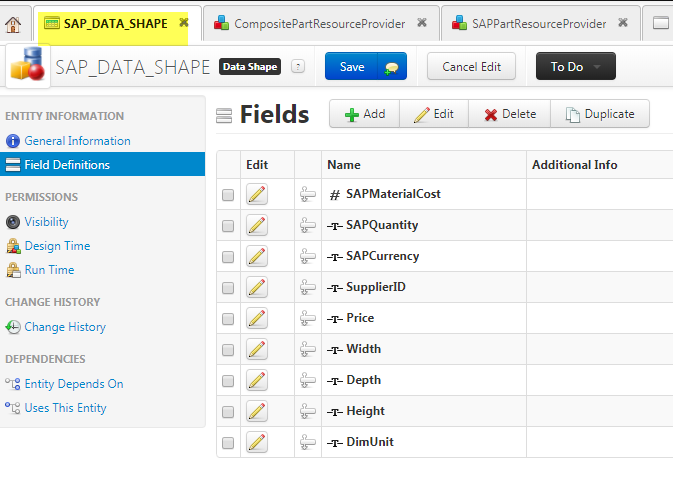Click the Edit toolbar button
Screen dimensions: 673x483
click(434, 114)
